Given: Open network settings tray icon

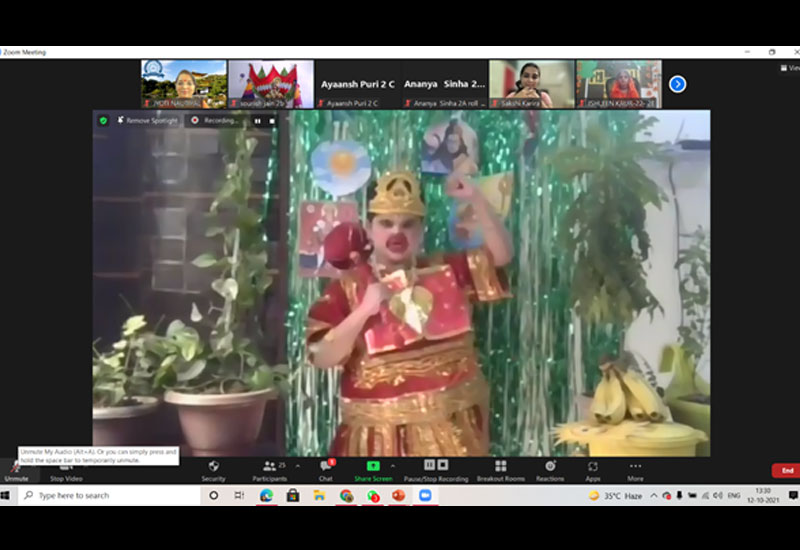Looking at the screenshot, I should [706, 495].
